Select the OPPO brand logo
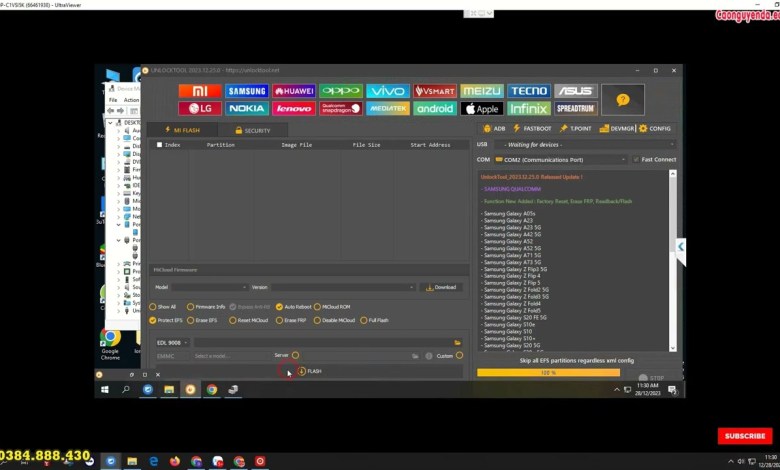This screenshot has width=780, height=470. (x=341, y=91)
